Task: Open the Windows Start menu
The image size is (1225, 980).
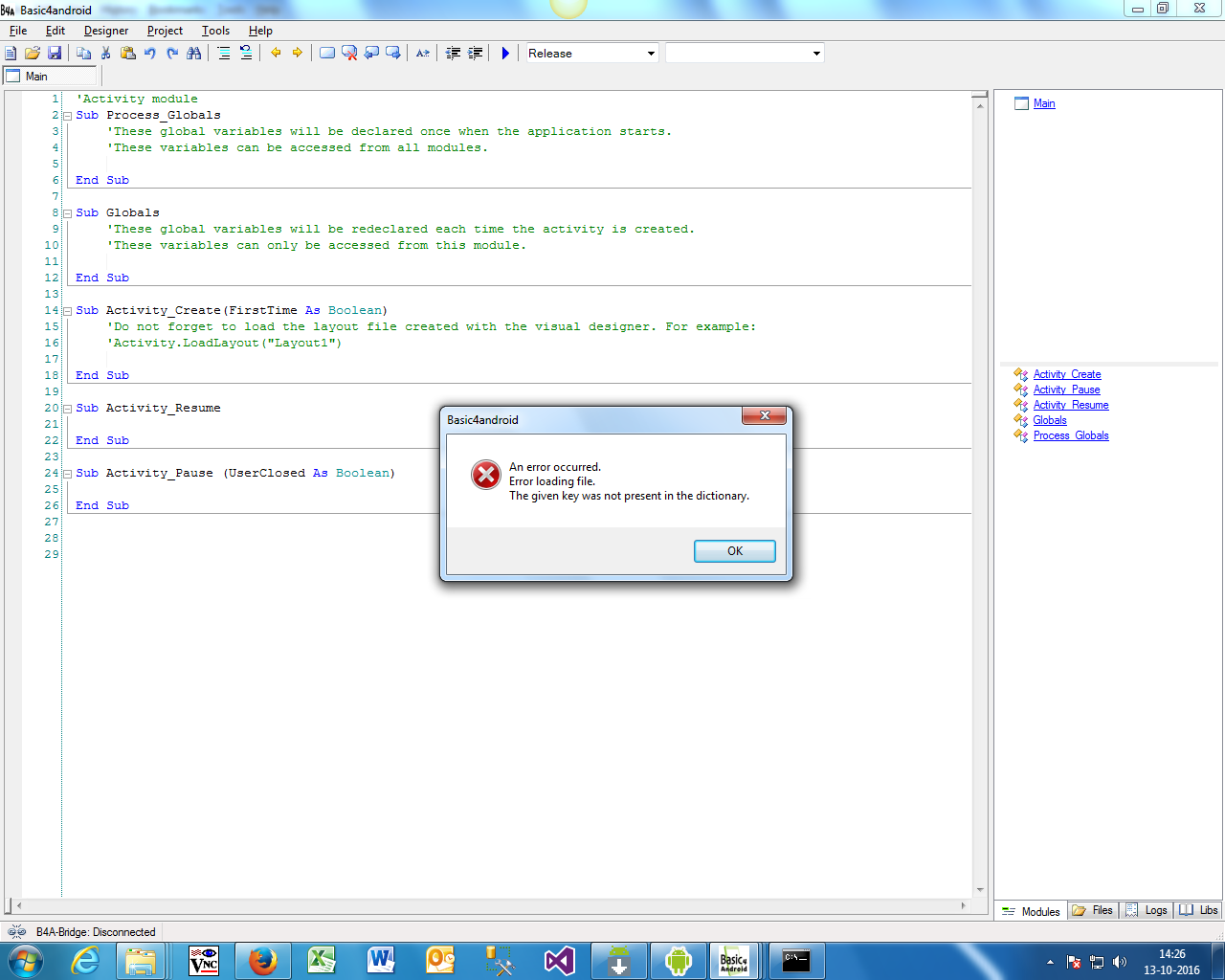Action: tap(26, 960)
